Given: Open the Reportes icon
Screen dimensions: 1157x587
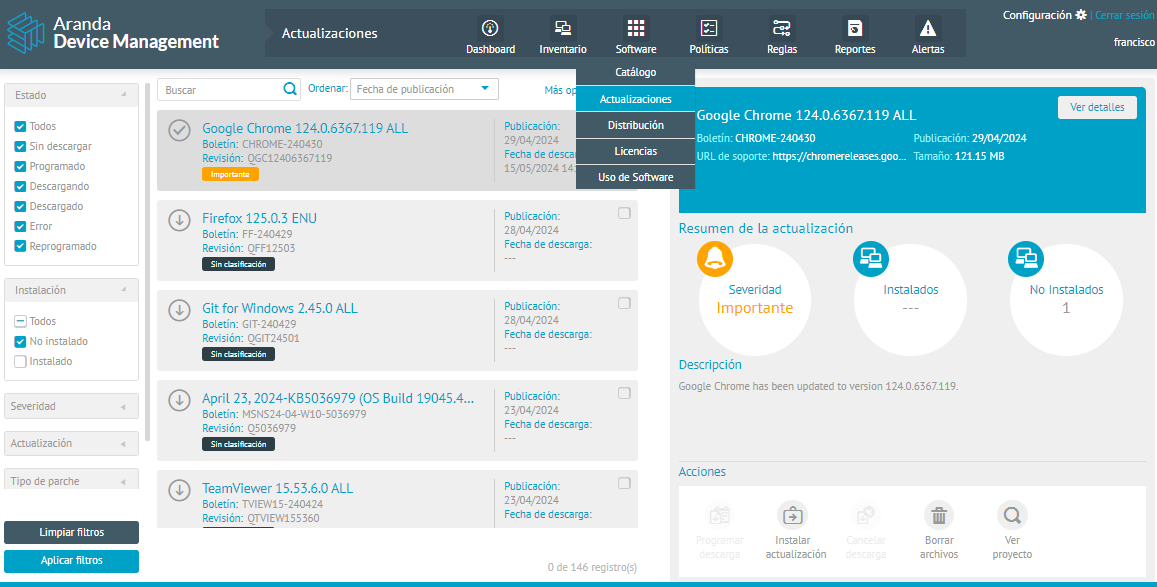Looking at the screenshot, I should click(854, 28).
